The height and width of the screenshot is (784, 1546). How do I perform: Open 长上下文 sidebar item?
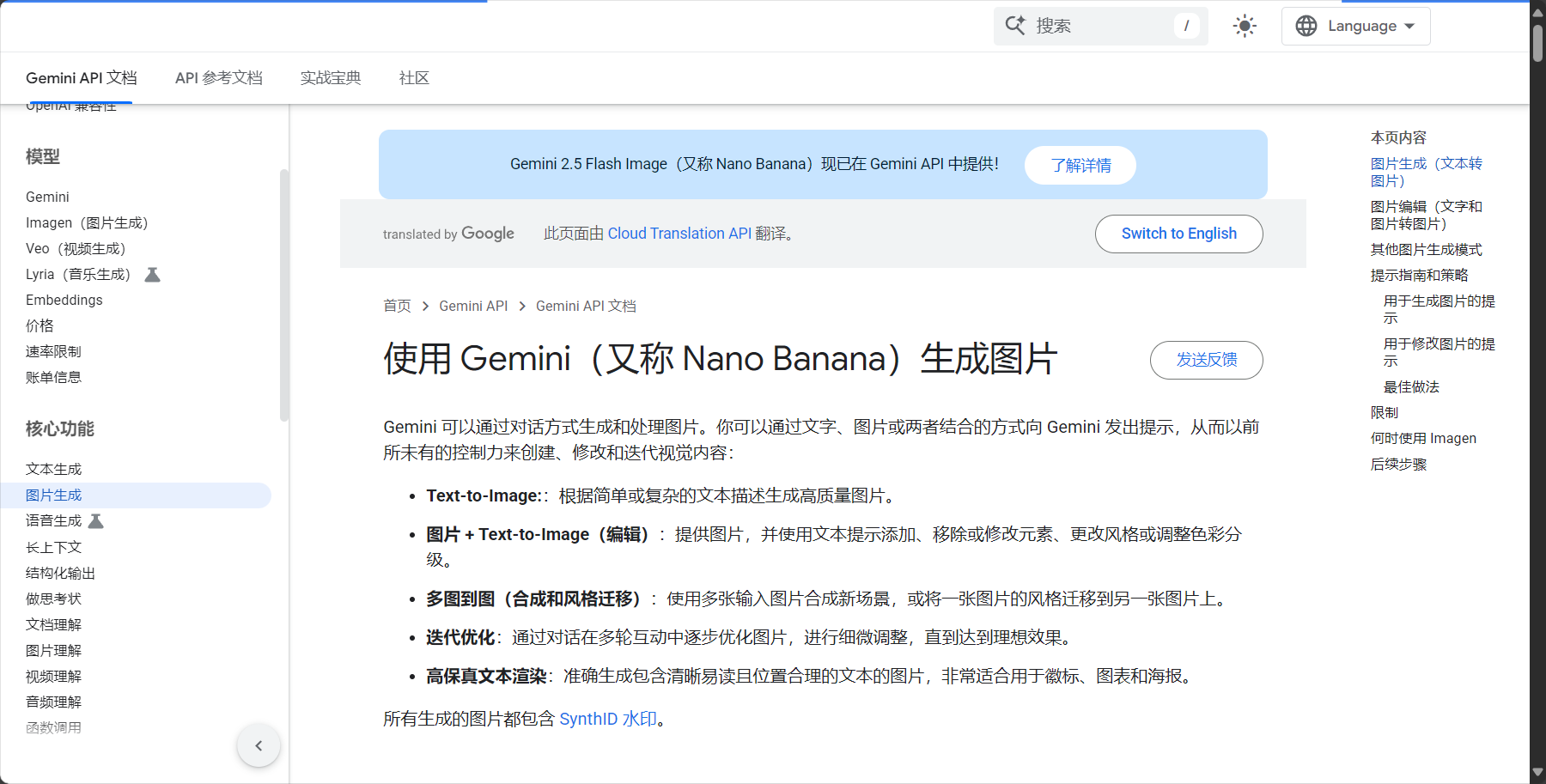[x=53, y=547]
